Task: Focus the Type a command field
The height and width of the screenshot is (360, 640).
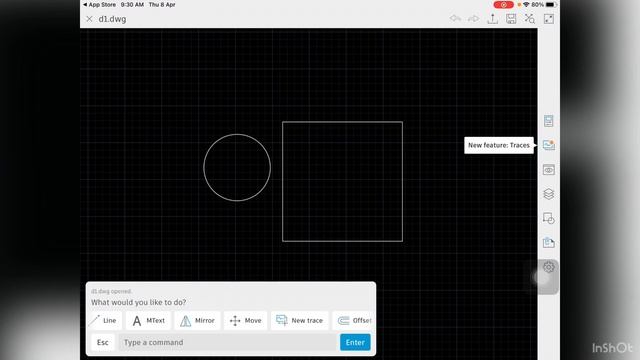Action: point(228,342)
